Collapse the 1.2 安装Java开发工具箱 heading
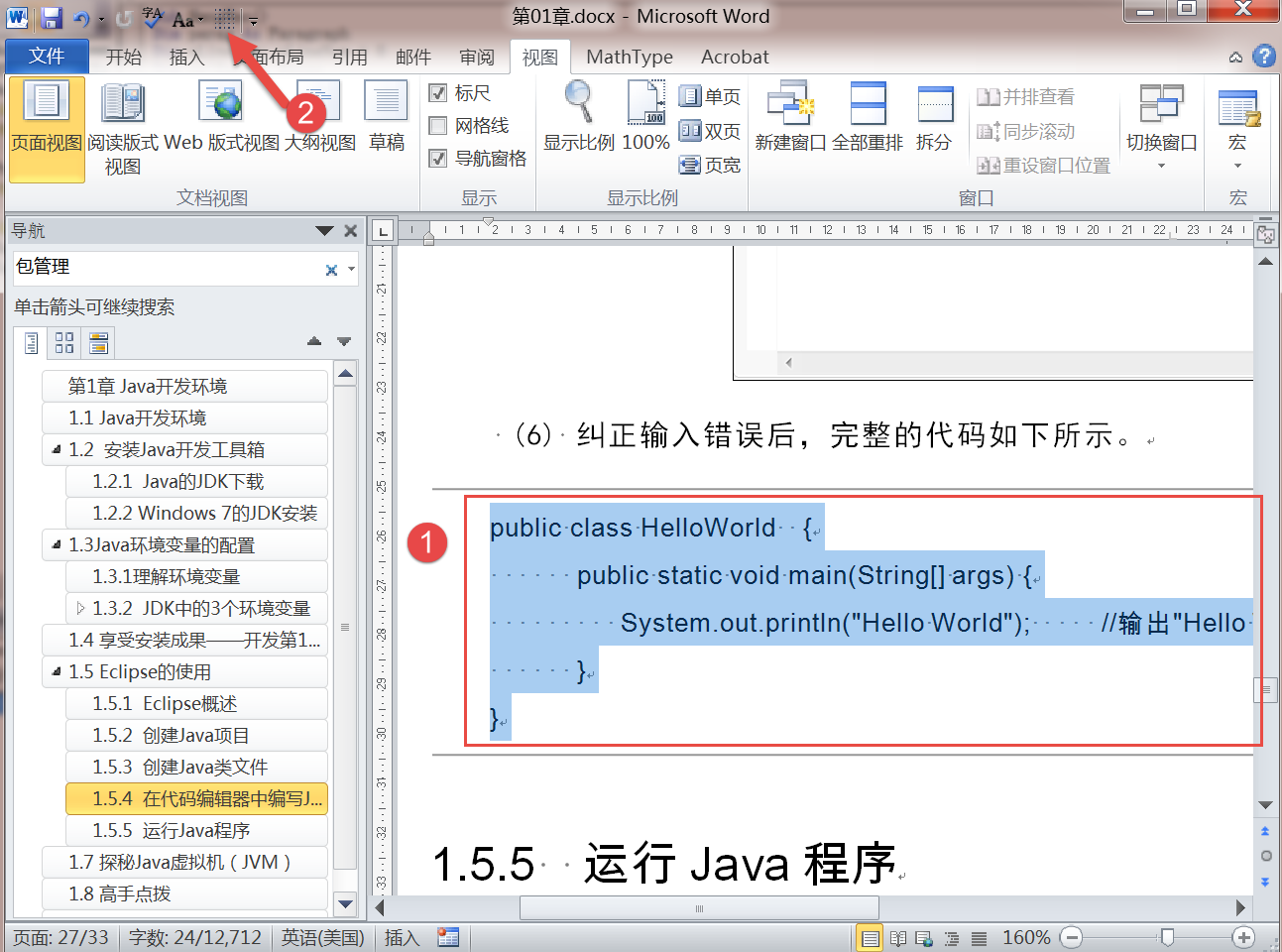Image resolution: width=1282 pixels, height=952 pixels. (x=57, y=450)
